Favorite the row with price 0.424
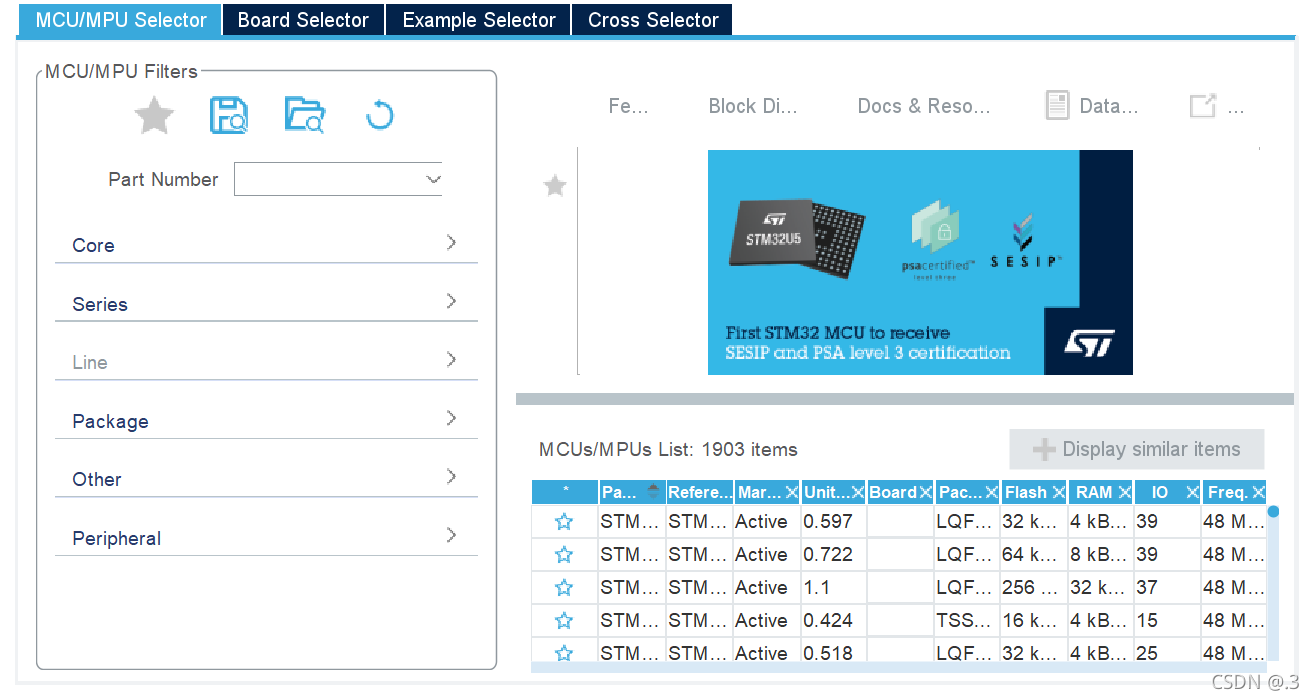Screen dimensions: 1314x700 click(x=564, y=620)
